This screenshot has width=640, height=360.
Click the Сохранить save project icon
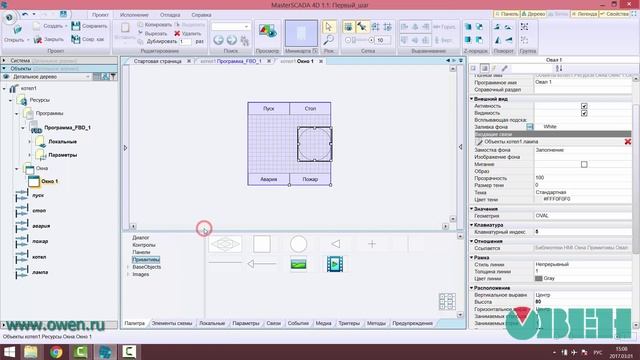pos(76,26)
